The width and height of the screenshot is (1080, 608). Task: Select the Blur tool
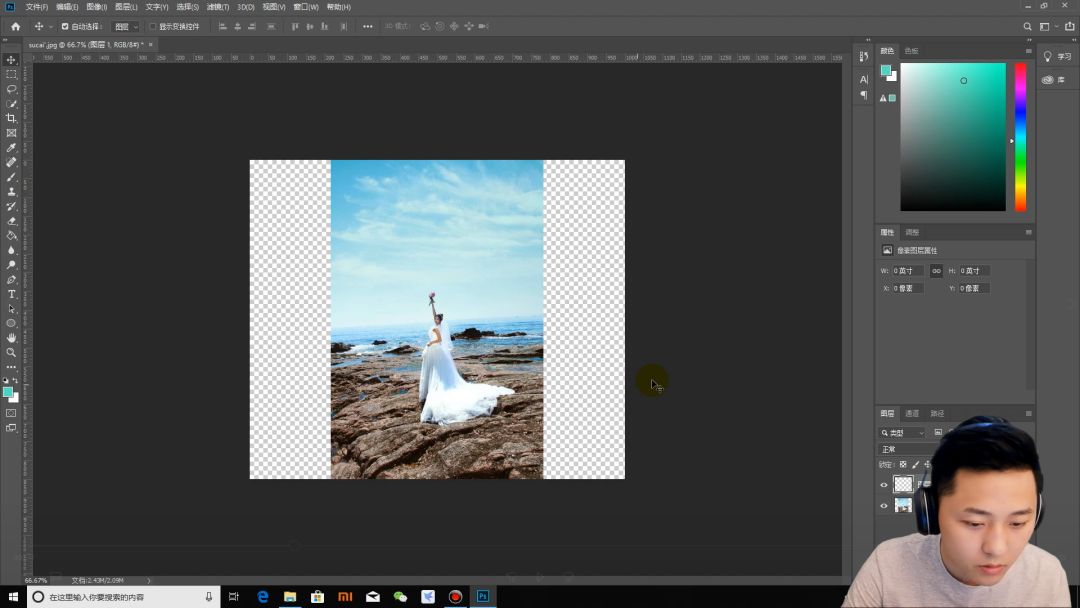[x=11, y=250]
